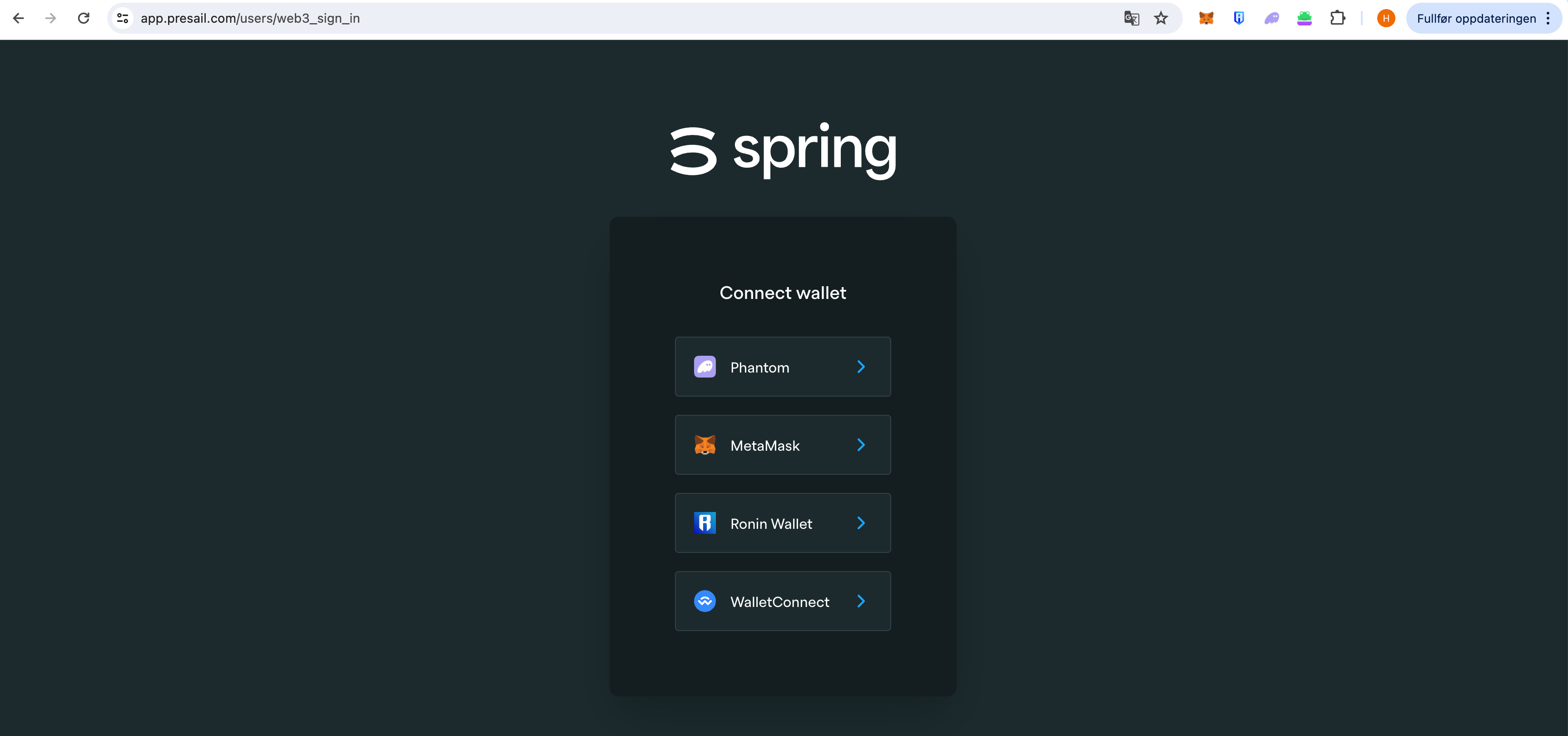Connect with Ronin Wallet
This screenshot has height=736, width=1568.
point(783,523)
